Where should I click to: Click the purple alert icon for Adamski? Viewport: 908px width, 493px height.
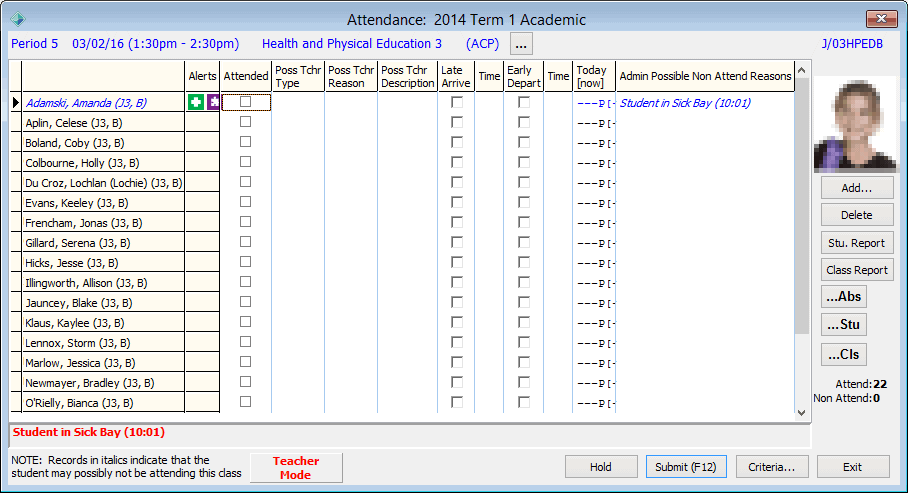click(214, 103)
